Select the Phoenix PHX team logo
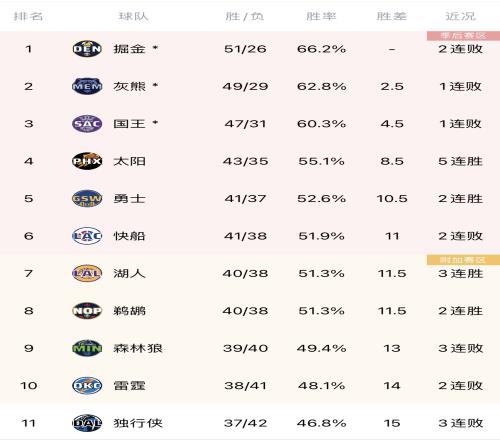The width and height of the screenshot is (500, 440). coord(87,161)
